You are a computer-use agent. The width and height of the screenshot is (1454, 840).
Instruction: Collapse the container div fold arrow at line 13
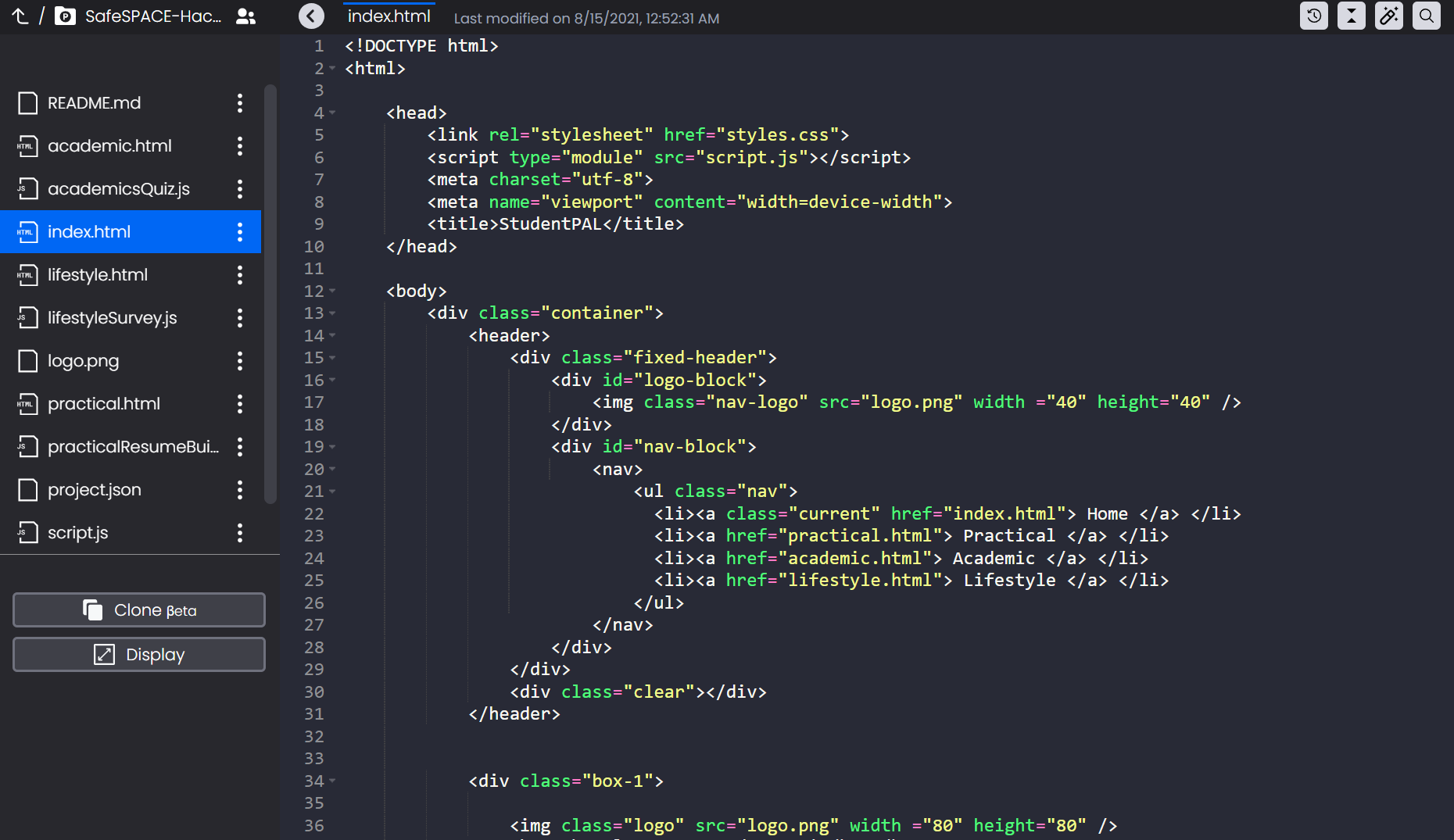332,313
